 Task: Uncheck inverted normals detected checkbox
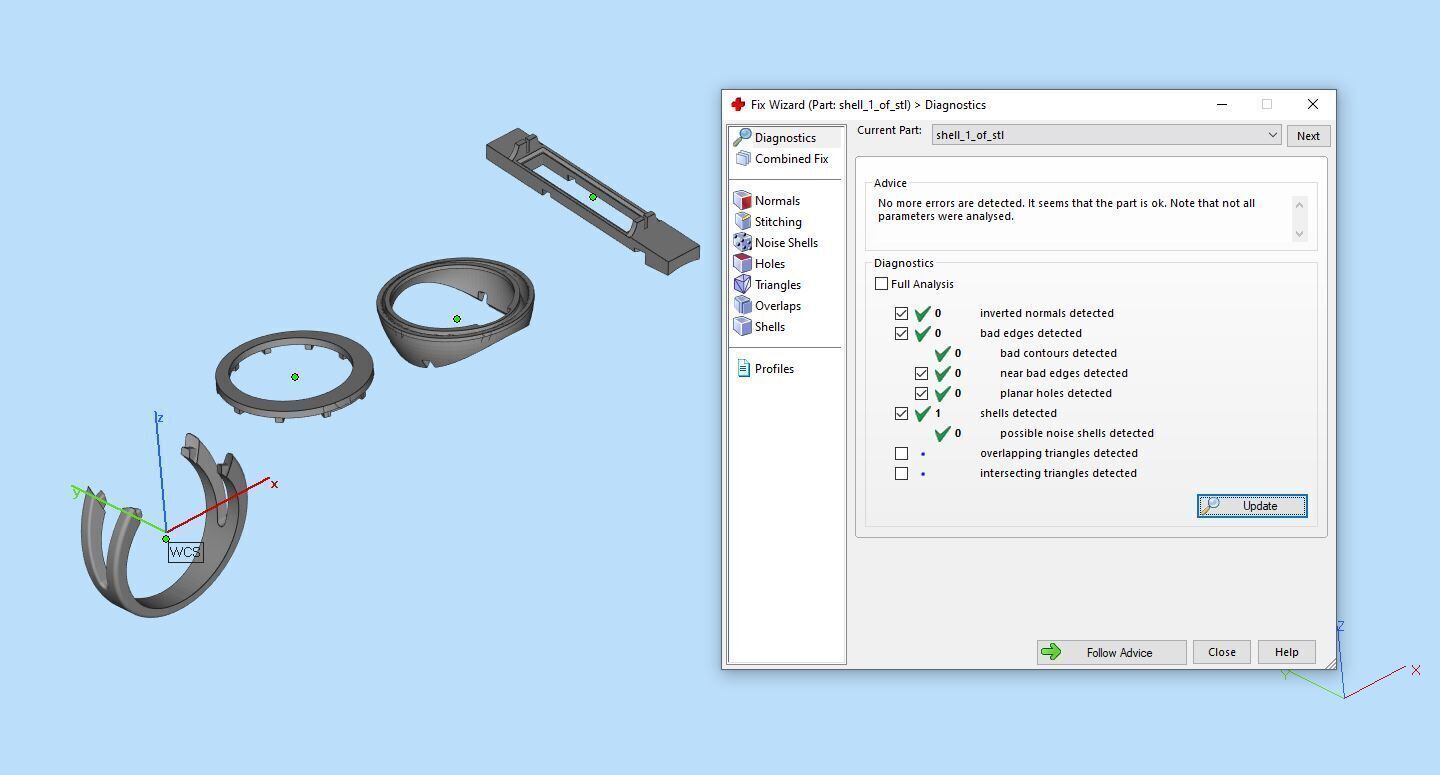click(x=901, y=313)
